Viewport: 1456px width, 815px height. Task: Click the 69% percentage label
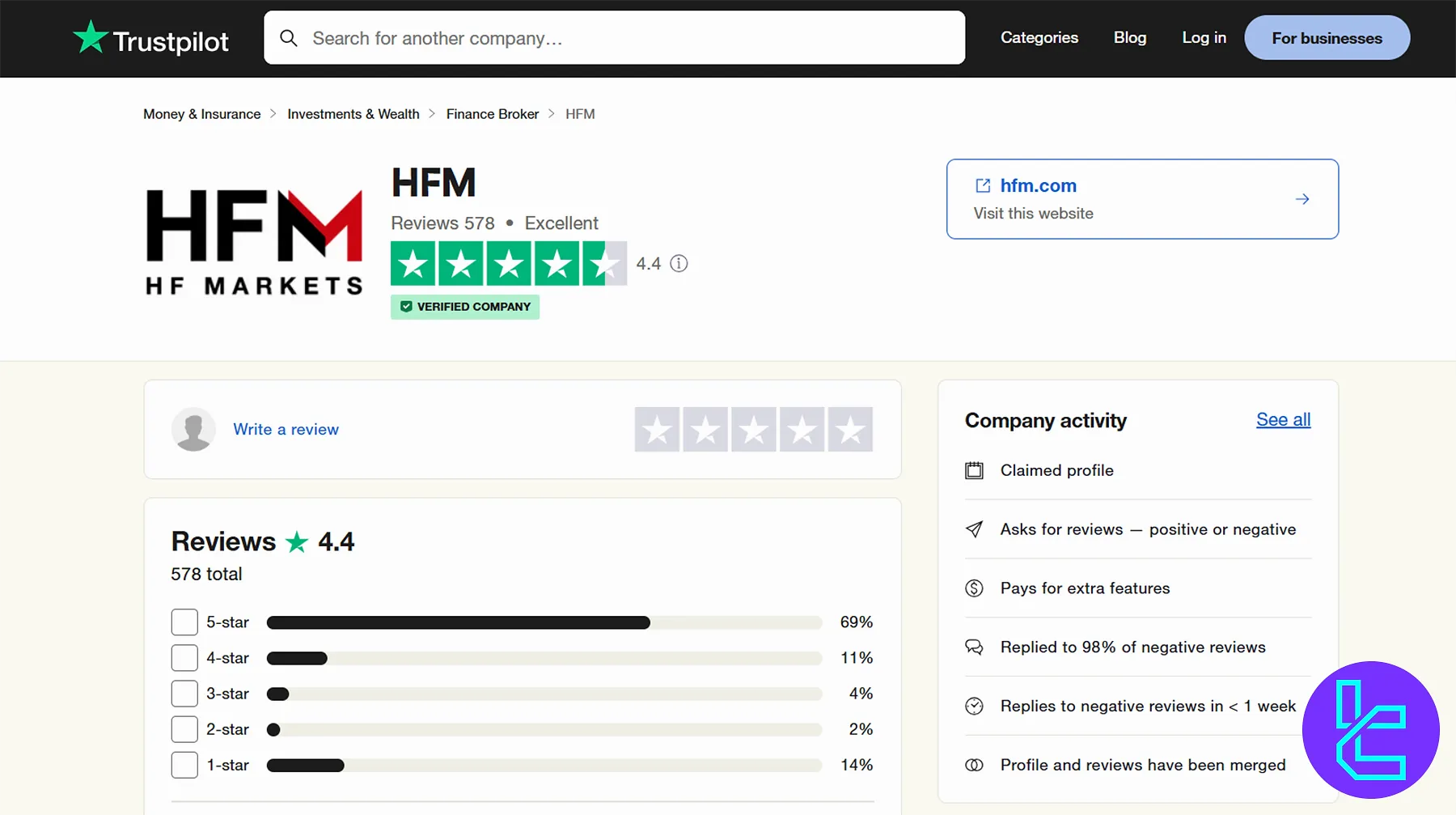[857, 622]
